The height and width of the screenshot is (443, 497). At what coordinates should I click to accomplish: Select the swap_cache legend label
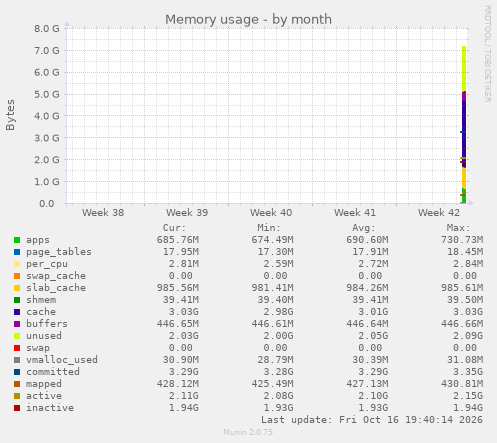pos(56,276)
